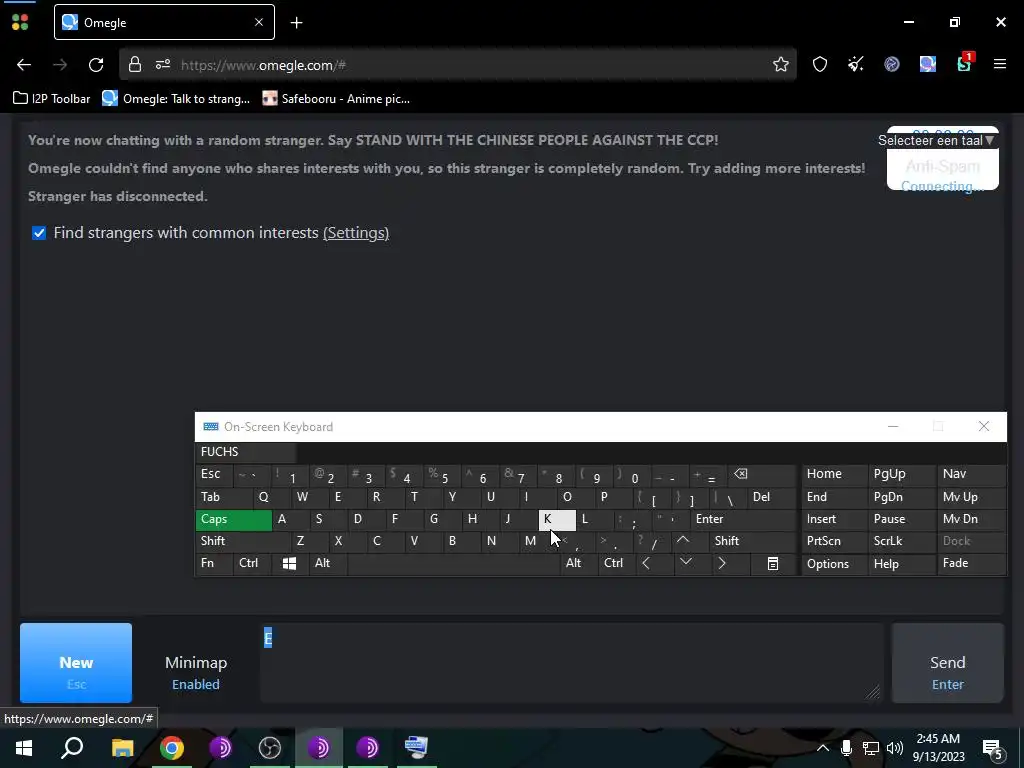Open the Windows Start menu

[24, 748]
